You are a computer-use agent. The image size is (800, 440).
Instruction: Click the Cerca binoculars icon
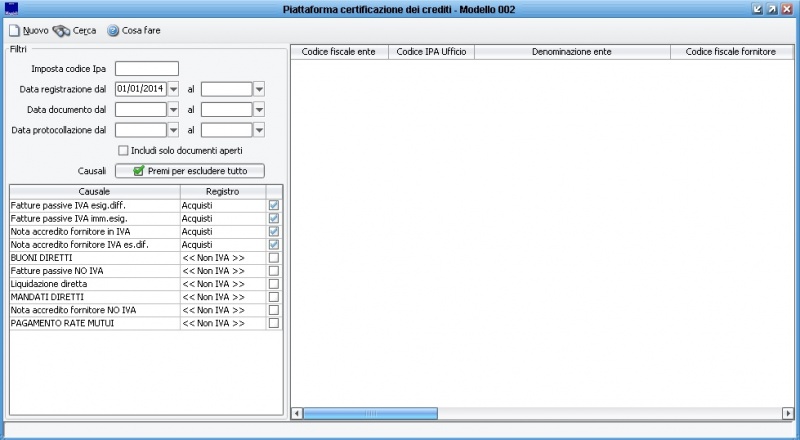click(61, 31)
